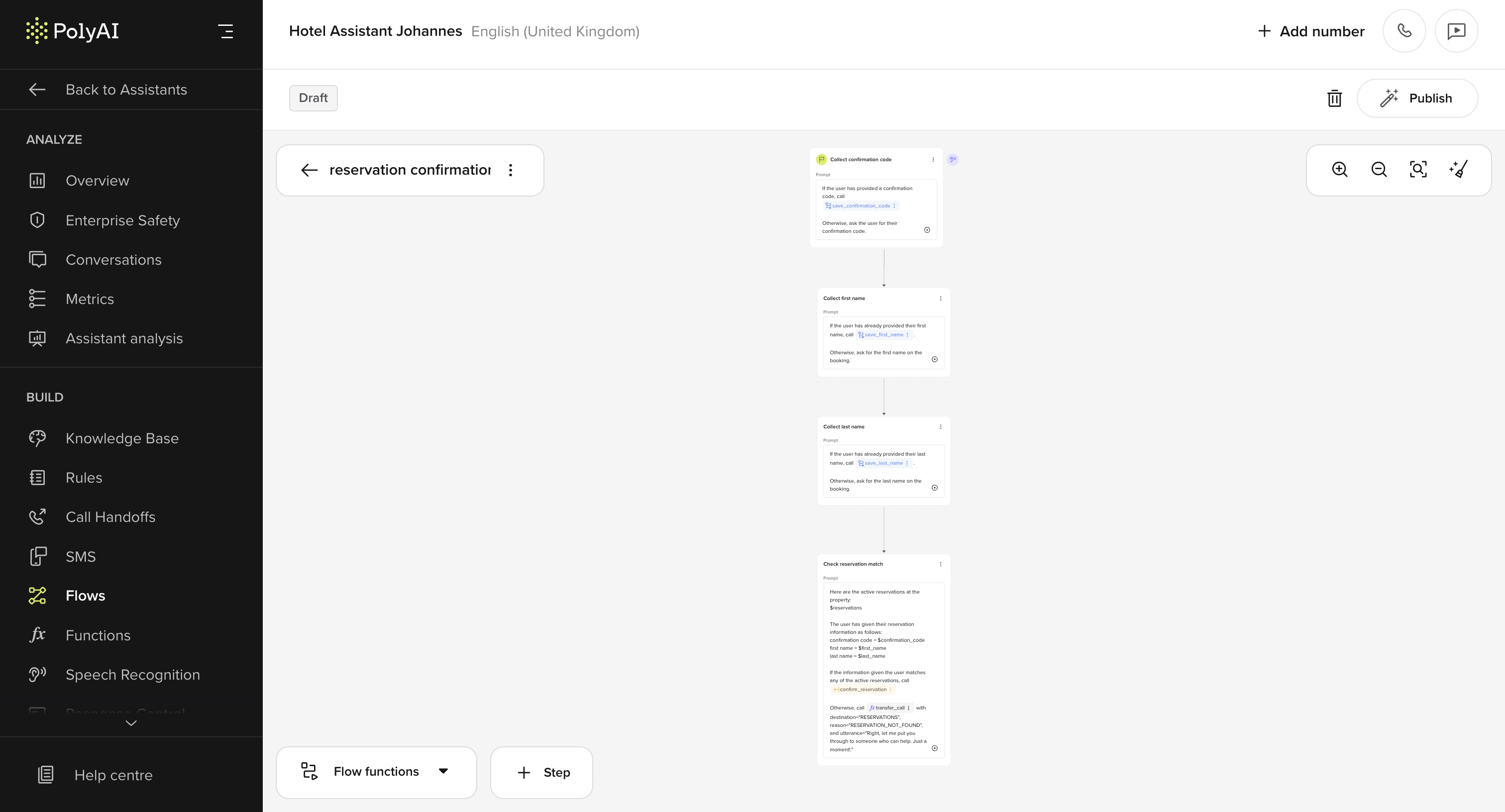Viewport: 1505px width, 812px height.
Task: Zoom out on the flow canvas
Action: 1379,169
